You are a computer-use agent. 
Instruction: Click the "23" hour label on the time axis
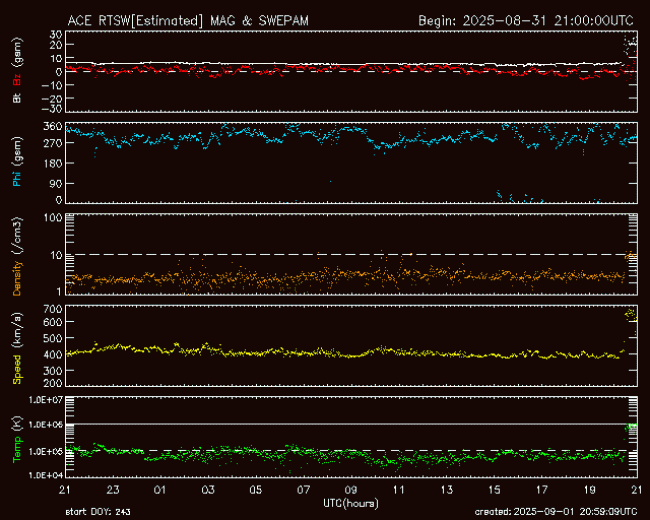(113, 490)
